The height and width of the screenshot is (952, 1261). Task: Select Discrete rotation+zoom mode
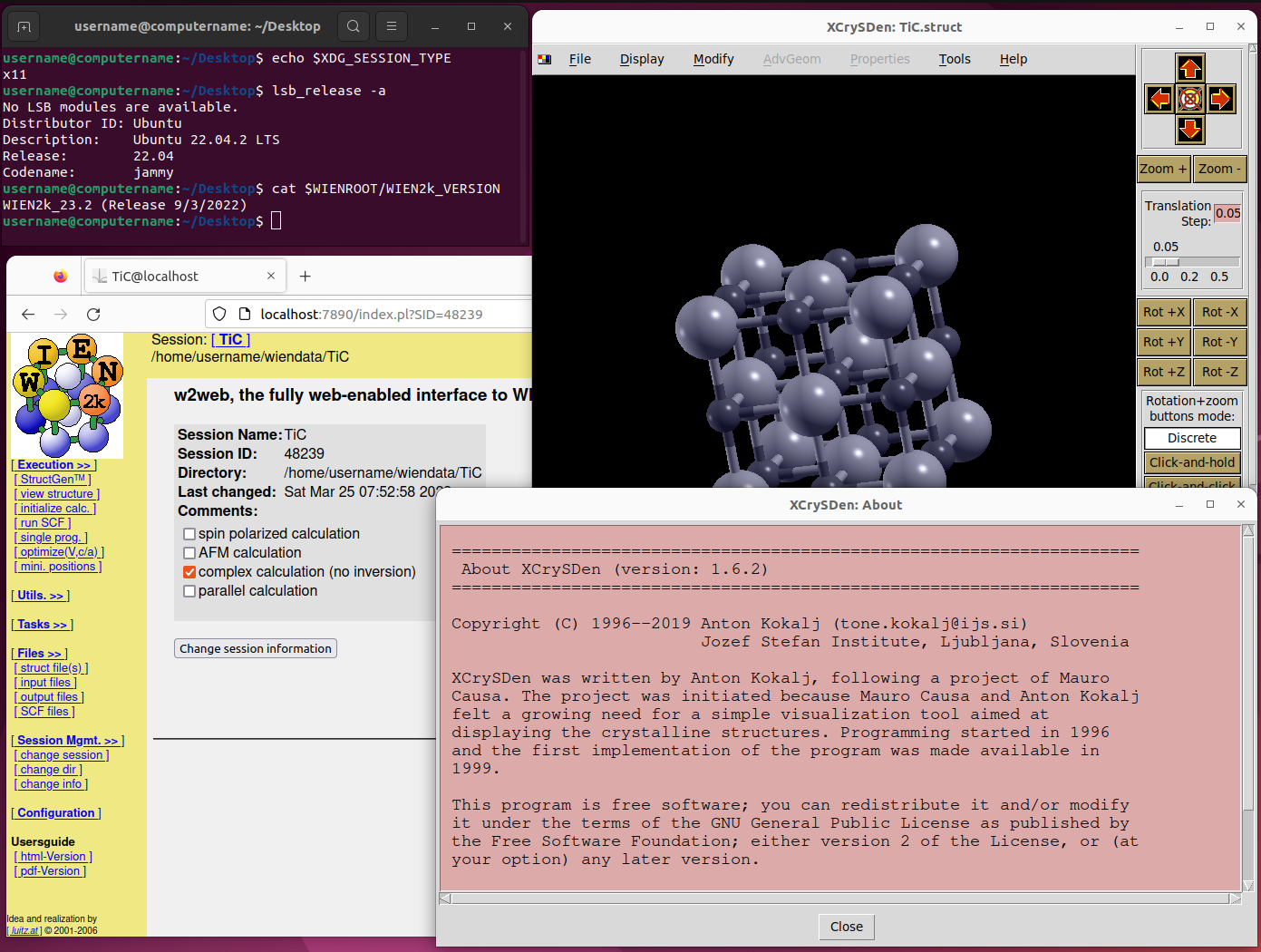click(x=1192, y=438)
